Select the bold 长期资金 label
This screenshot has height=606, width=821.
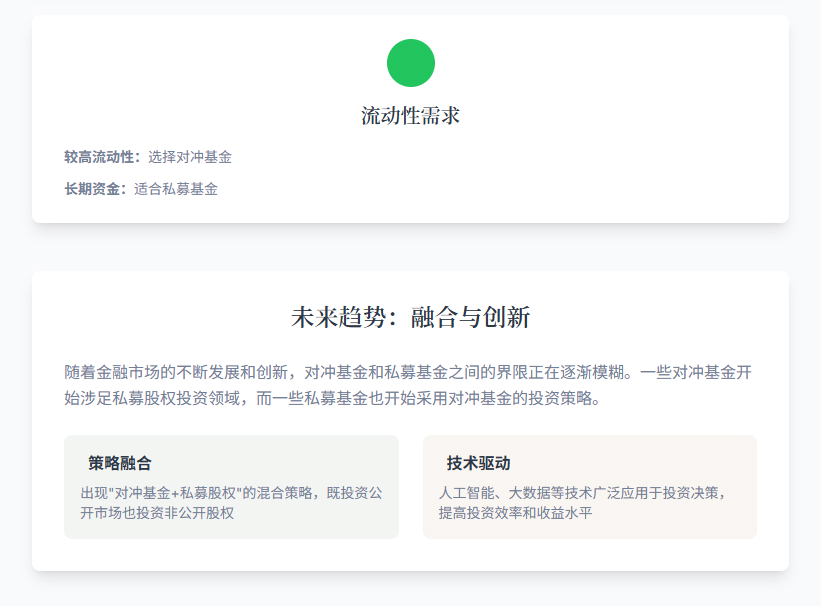tap(94, 188)
